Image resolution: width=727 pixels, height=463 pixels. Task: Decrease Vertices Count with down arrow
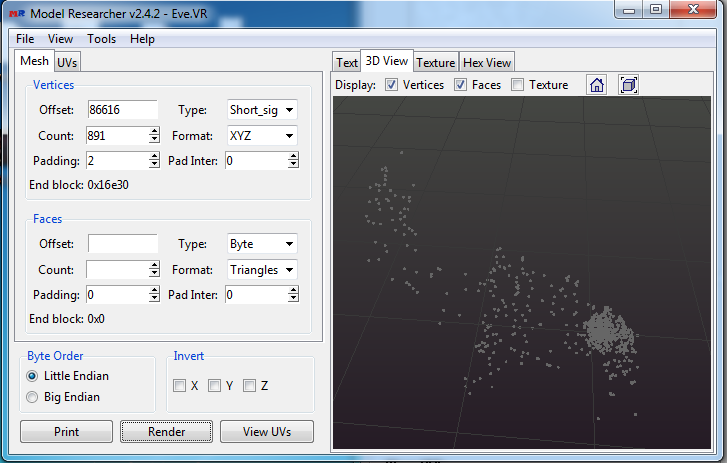tap(154, 140)
